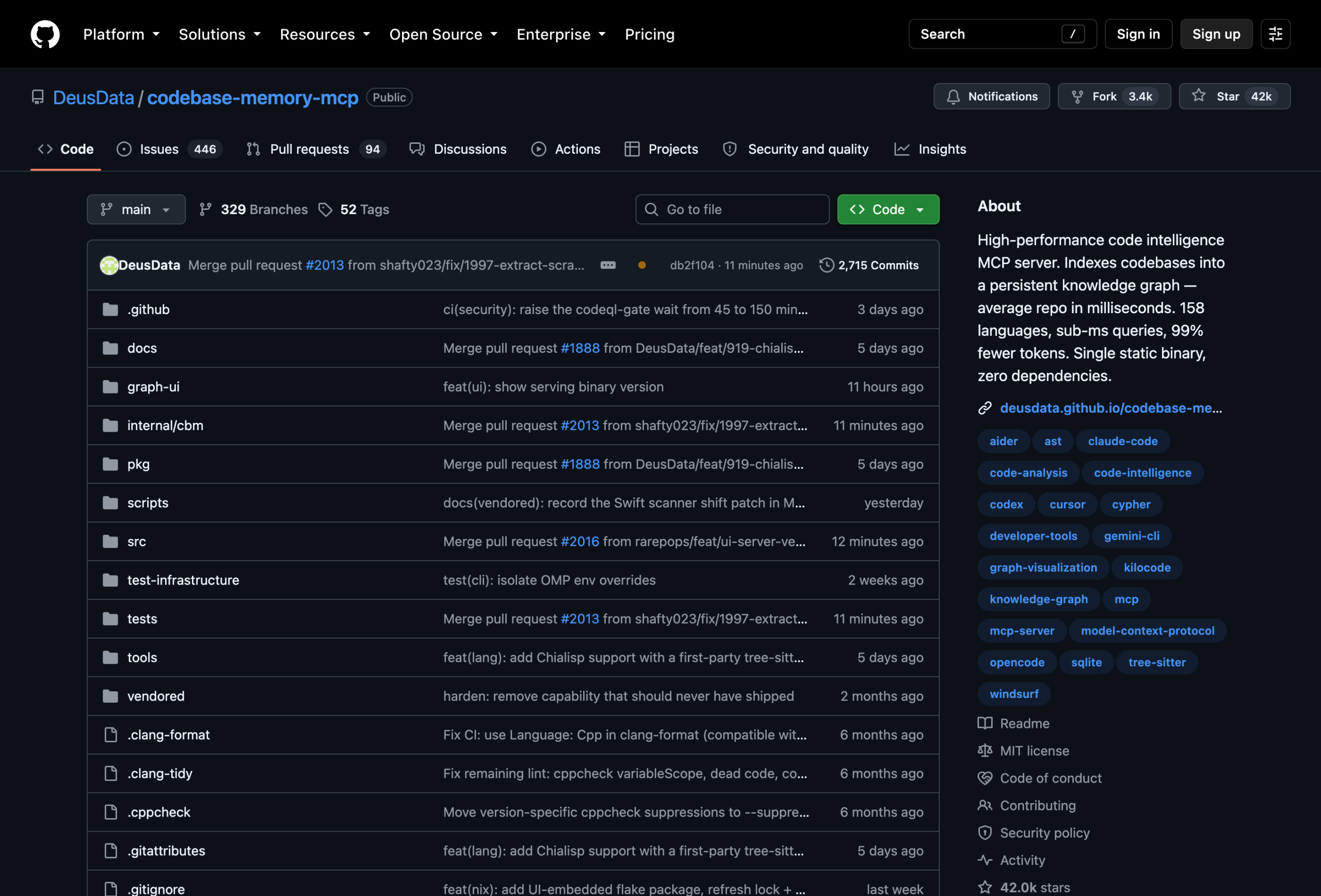
Task: Open the Readme link in About
Action: coord(1024,724)
